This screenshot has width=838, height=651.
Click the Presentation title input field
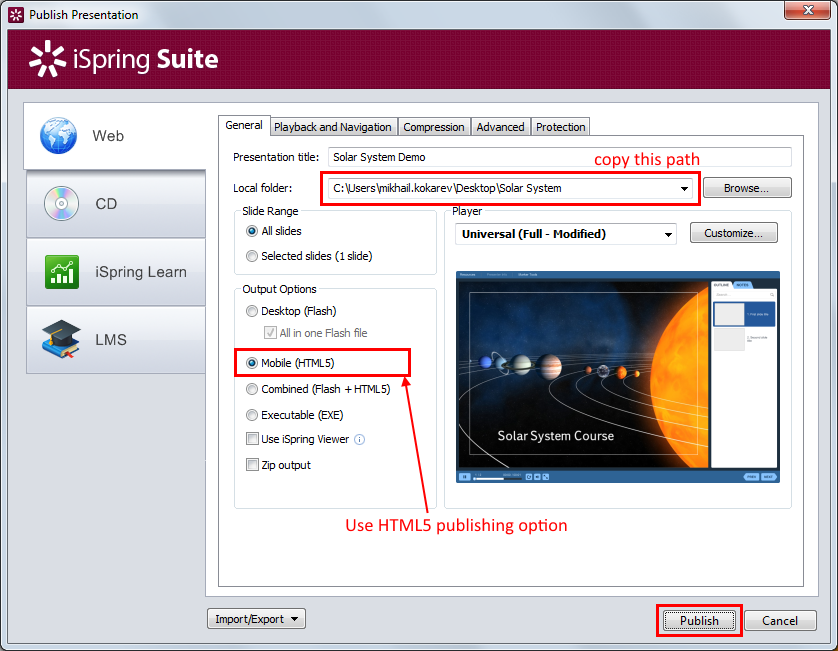[x=559, y=157]
